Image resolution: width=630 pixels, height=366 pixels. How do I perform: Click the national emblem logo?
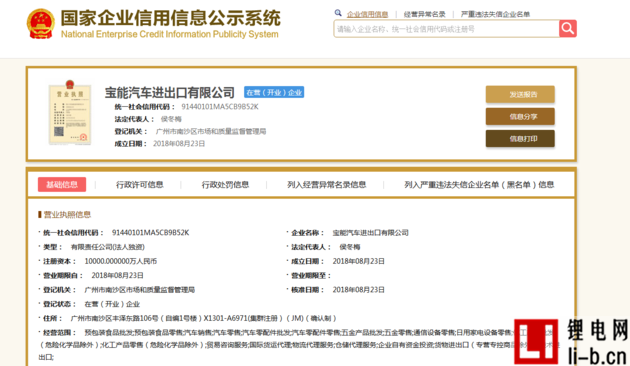(41, 24)
